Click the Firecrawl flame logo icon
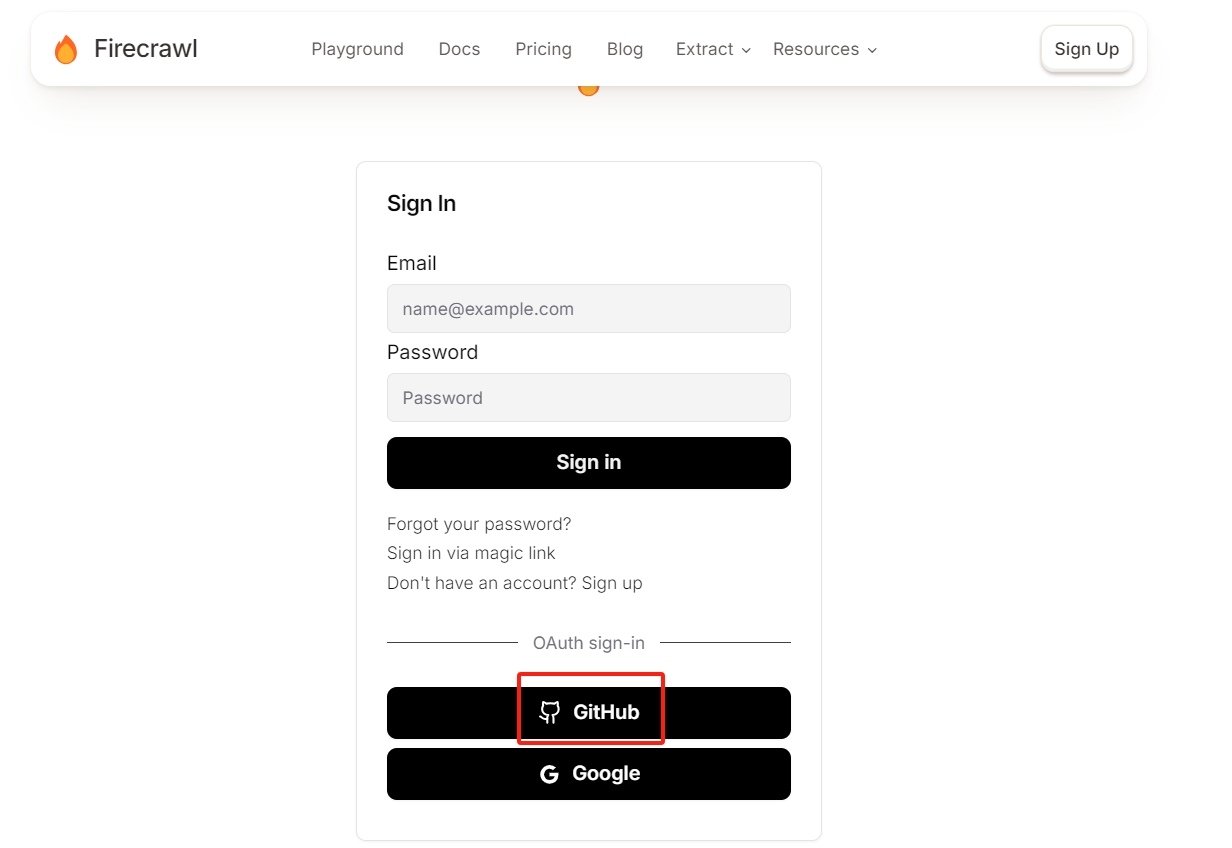This screenshot has height=848, width=1232. click(66, 49)
